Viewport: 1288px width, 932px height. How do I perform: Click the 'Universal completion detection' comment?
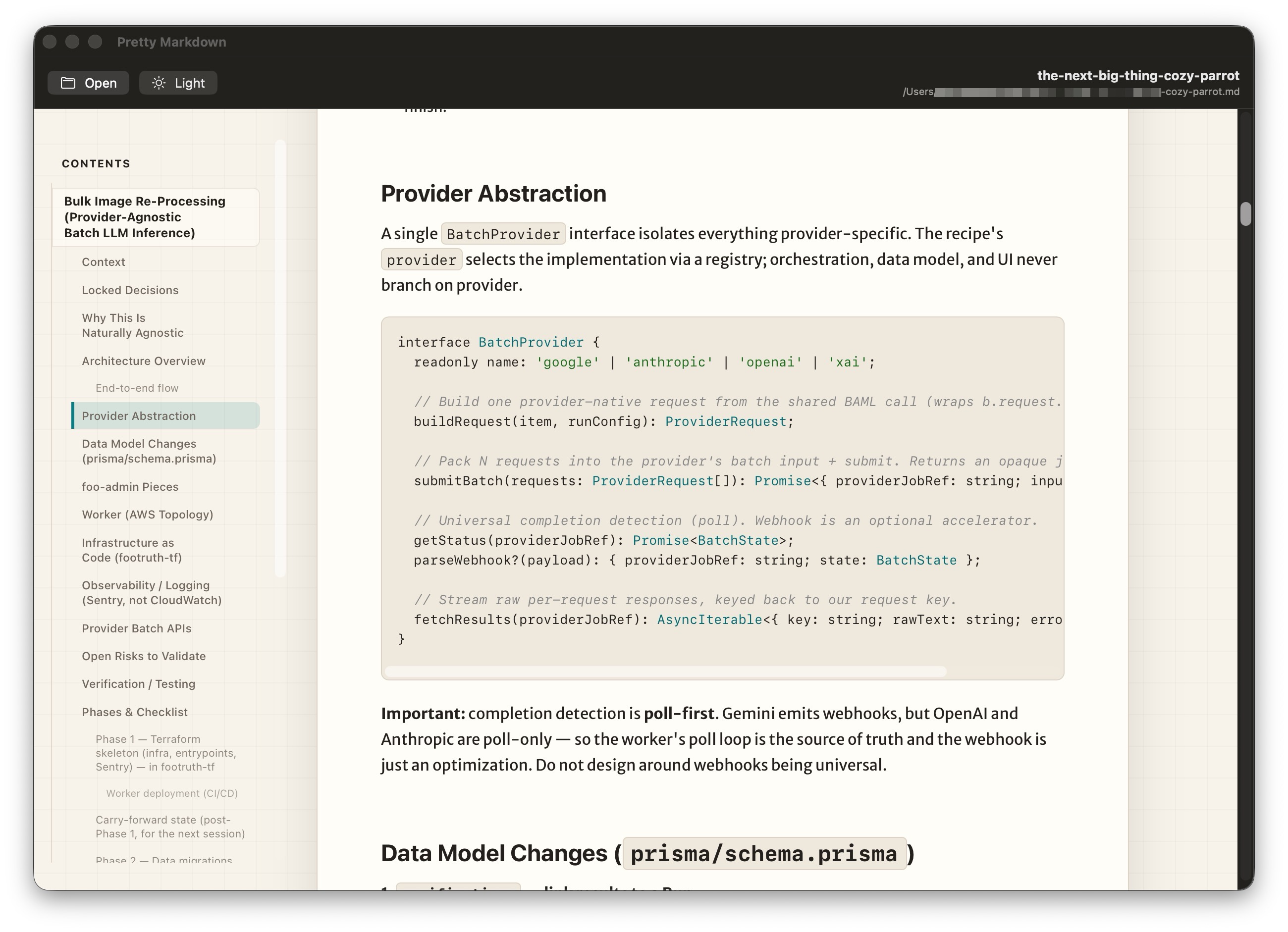point(726,520)
